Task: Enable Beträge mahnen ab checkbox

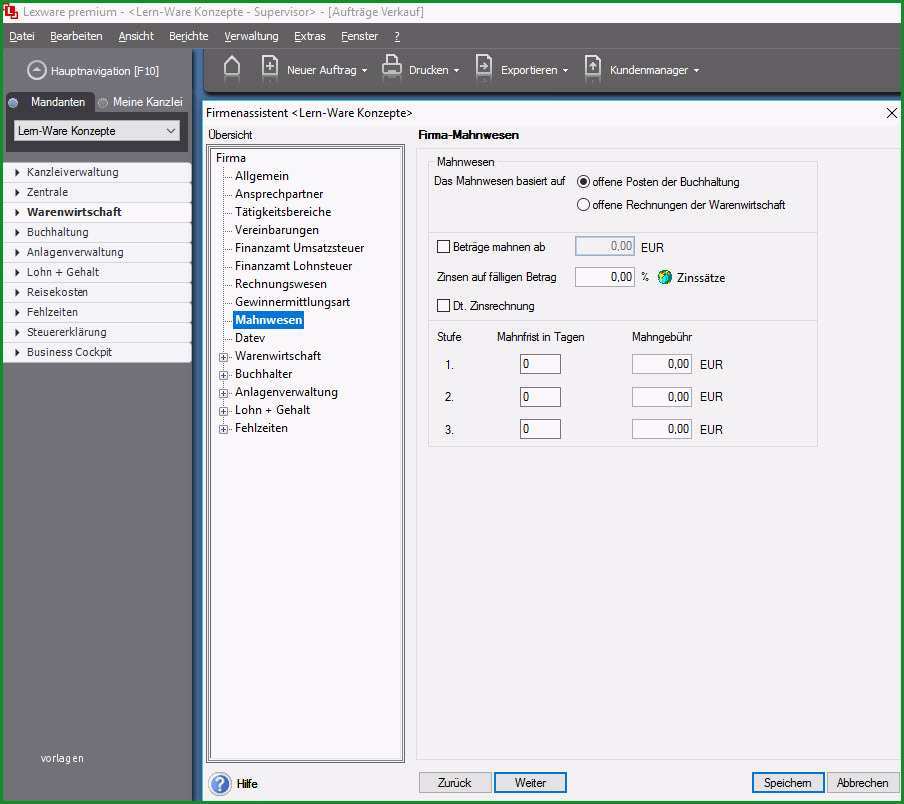Action: pos(443,247)
